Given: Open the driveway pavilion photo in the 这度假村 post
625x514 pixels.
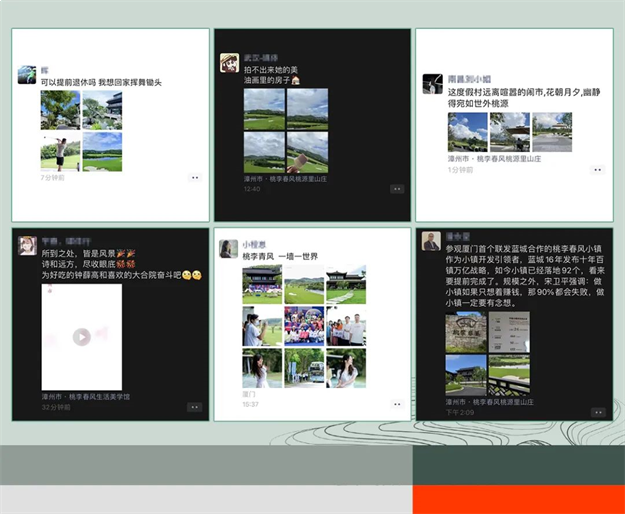Looking at the screenshot, I should 552,132.
